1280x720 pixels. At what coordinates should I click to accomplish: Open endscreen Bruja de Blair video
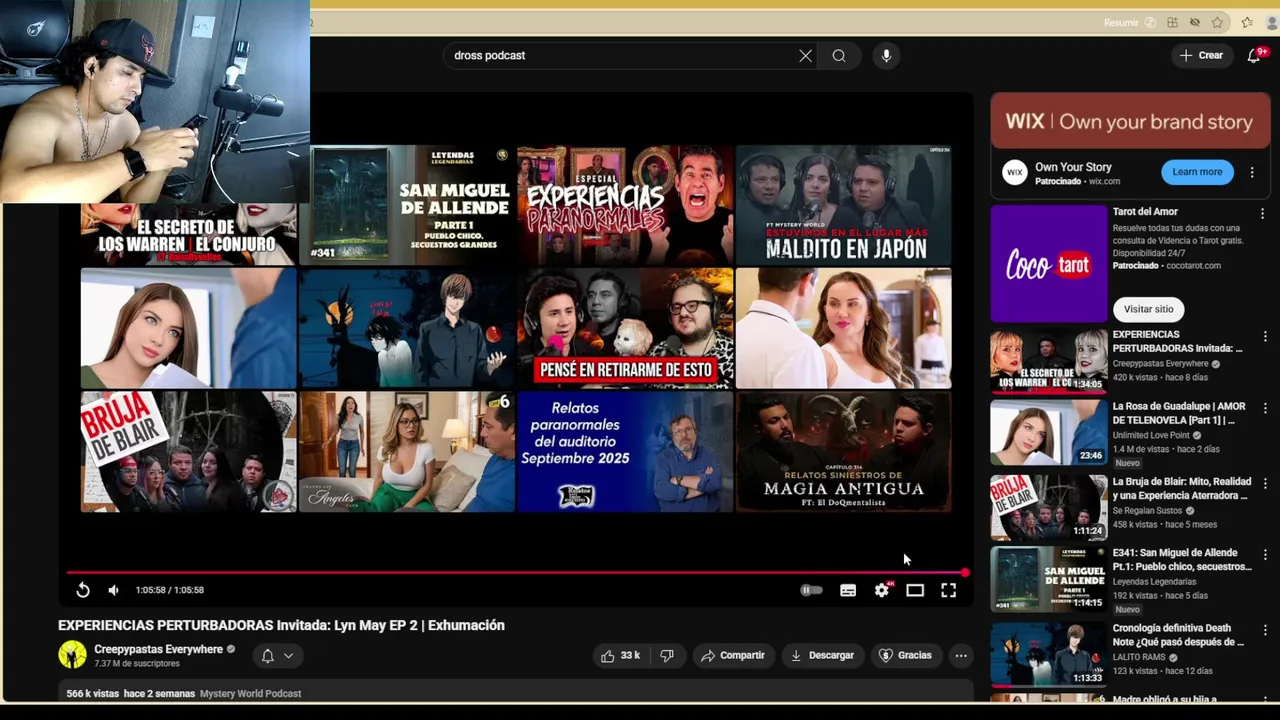(x=189, y=452)
